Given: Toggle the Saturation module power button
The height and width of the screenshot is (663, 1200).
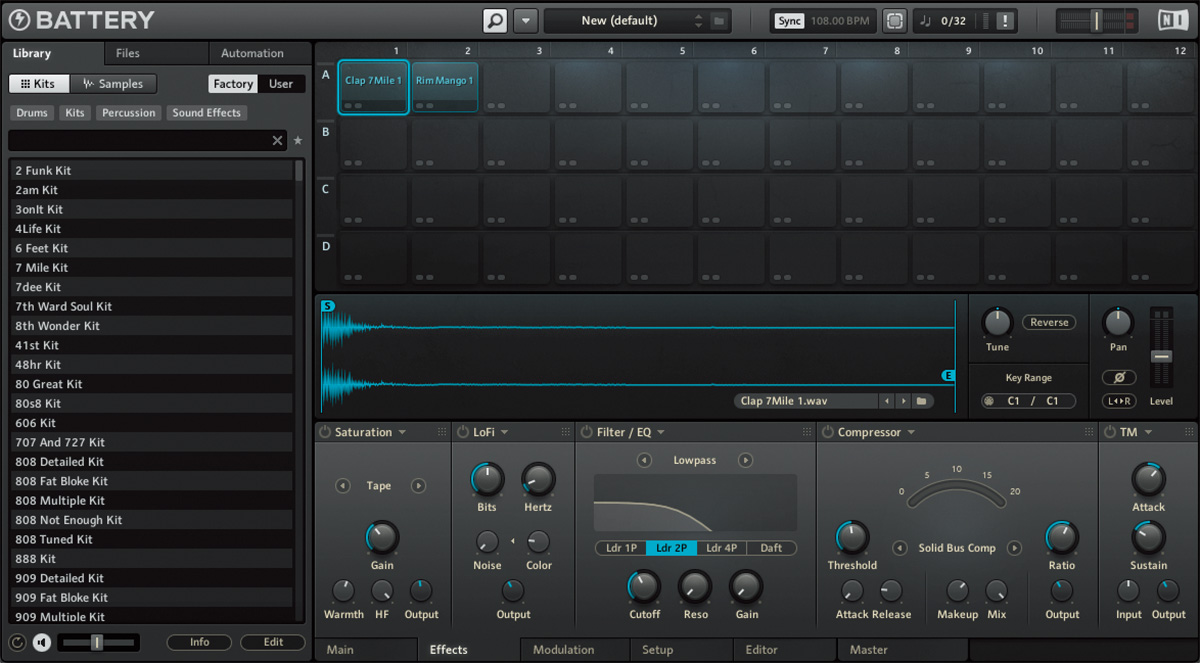Looking at the screenshot, I should point(325,432).
